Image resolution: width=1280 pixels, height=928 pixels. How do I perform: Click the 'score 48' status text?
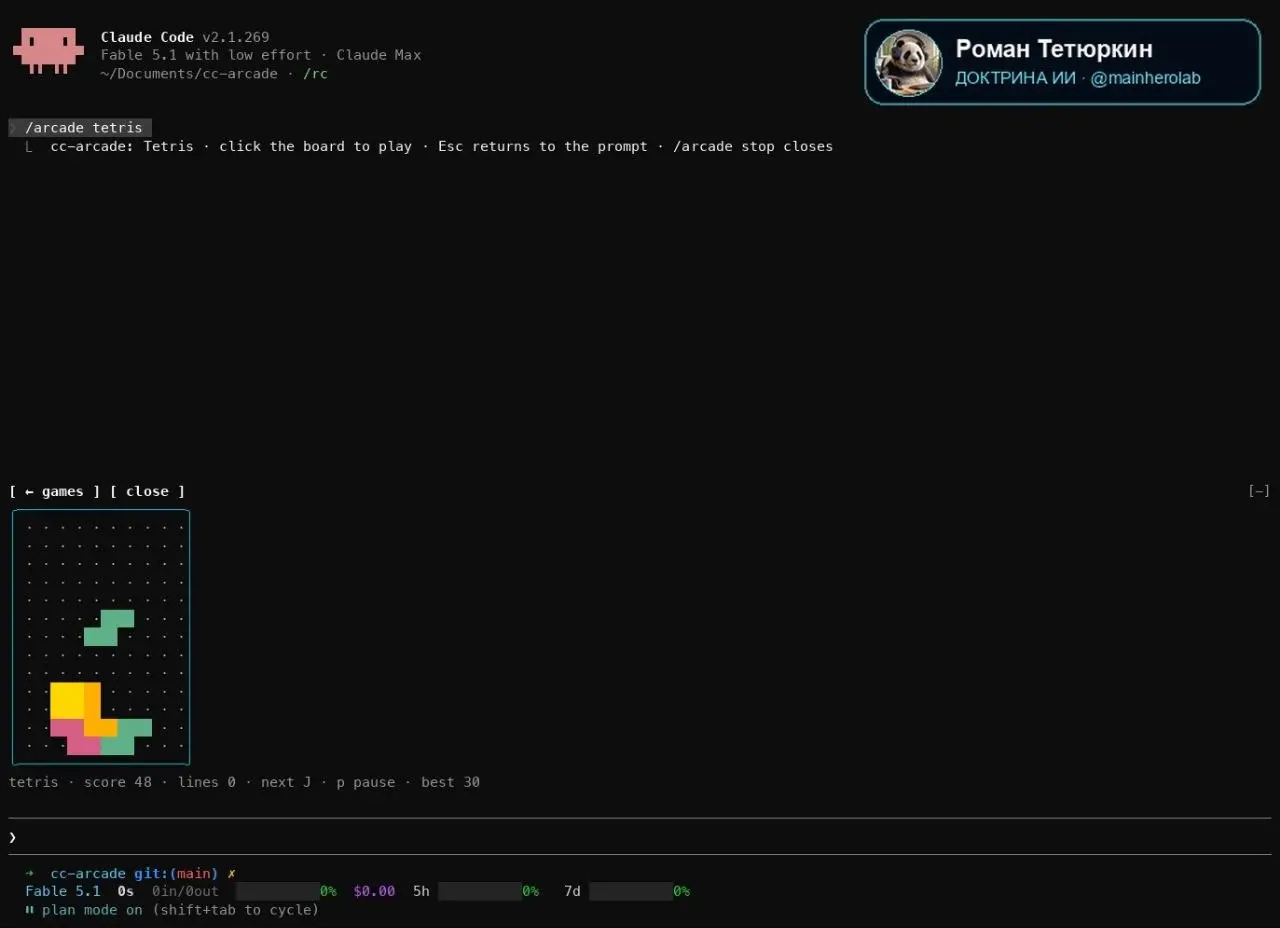tap(118, 782)
